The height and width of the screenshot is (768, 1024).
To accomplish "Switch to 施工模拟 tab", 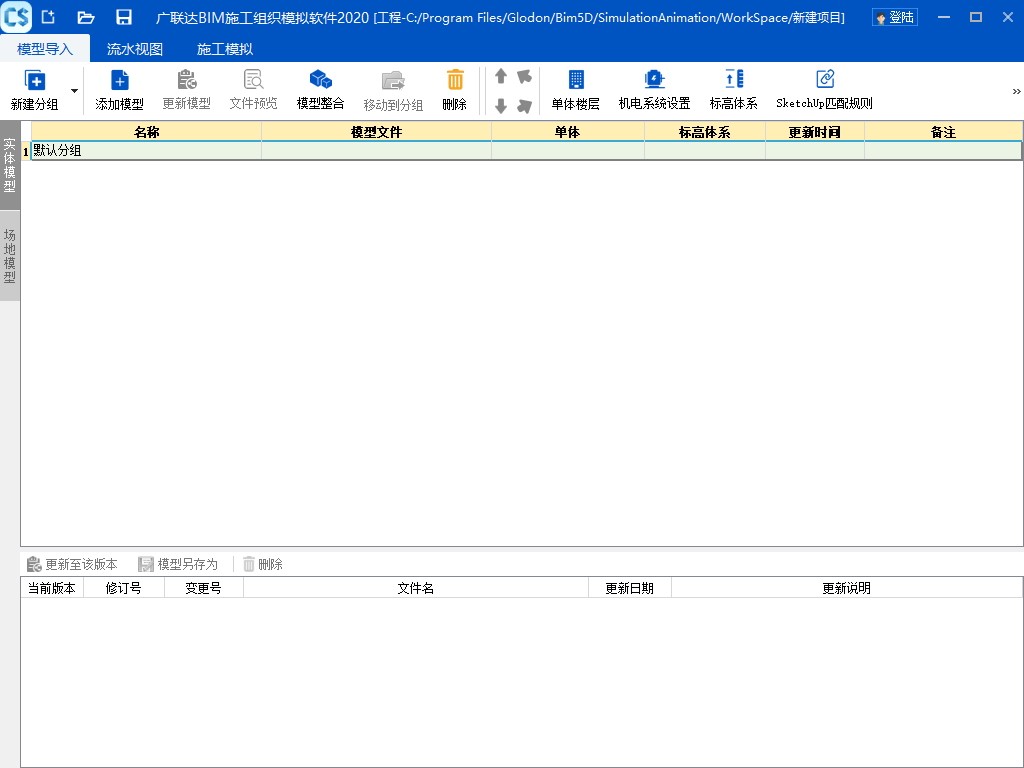I will 225,49.
